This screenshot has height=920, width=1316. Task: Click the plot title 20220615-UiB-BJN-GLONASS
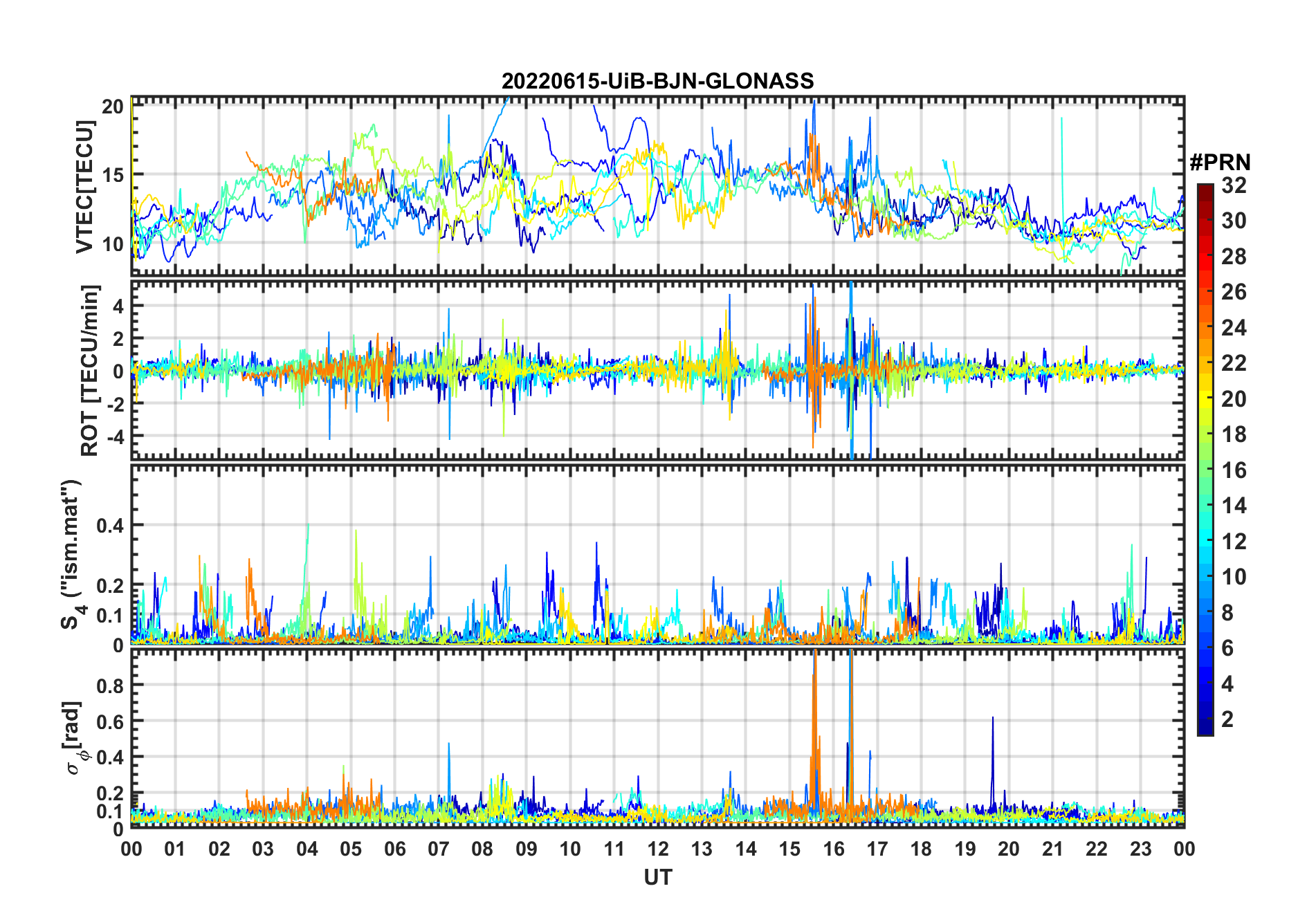click(x=657, y=81)
